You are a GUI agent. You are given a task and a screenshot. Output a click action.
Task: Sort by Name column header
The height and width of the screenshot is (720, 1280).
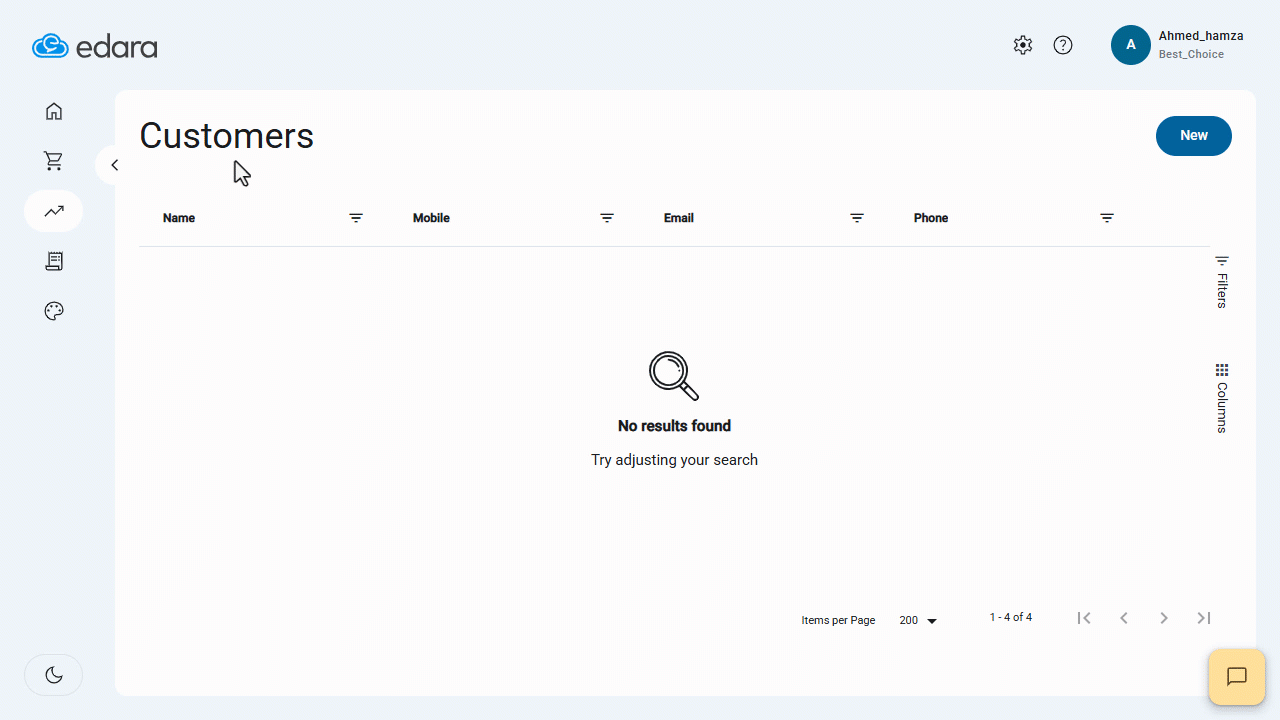[x=179, y=218]
